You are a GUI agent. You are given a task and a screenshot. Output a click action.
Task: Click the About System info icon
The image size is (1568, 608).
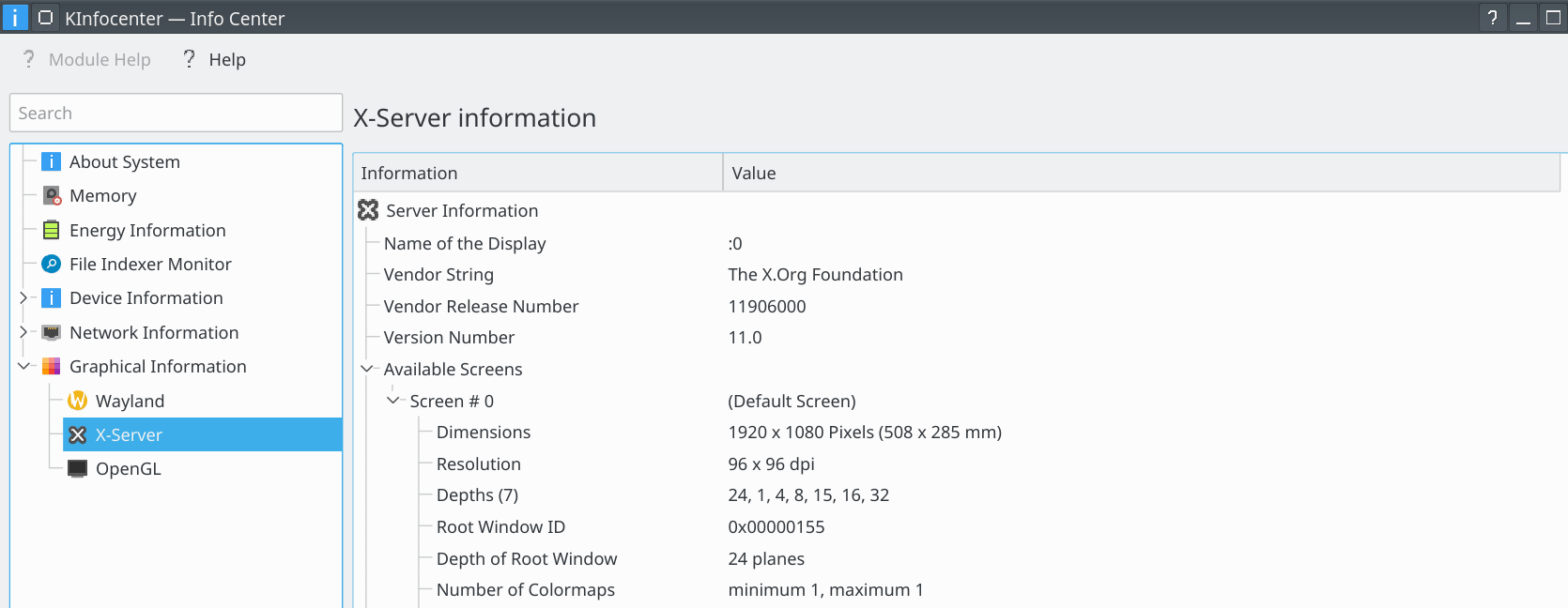coord(52,162)
